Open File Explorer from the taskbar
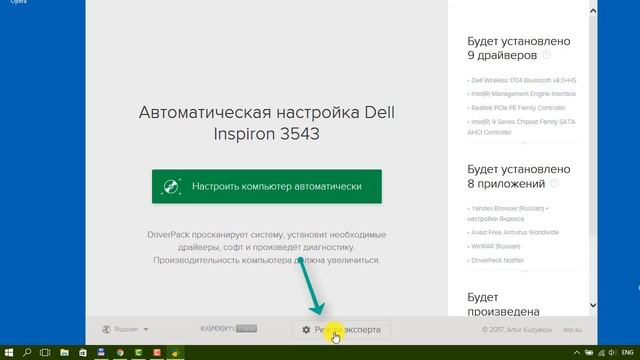640x360 pixels. [x=64, y=352]
